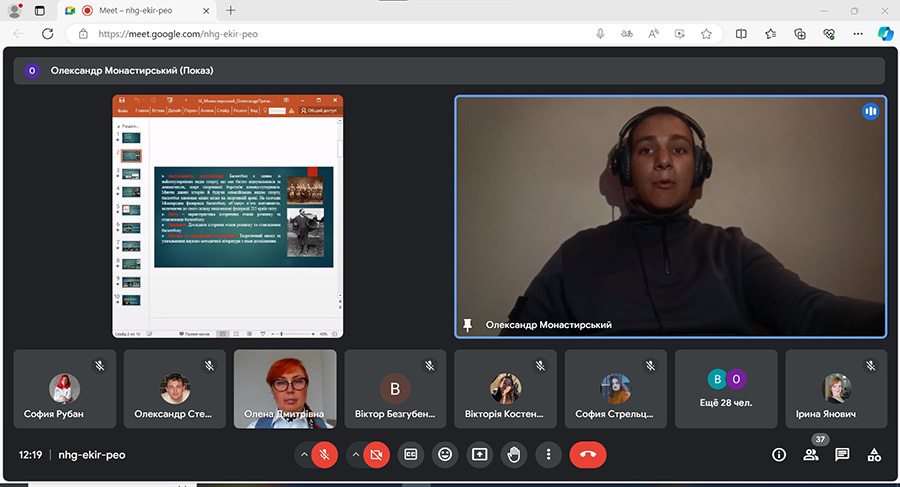This screenshot has width=900, height=487.
Task: Click the speaking indicator on main video tile
Action: click(870, 111)
